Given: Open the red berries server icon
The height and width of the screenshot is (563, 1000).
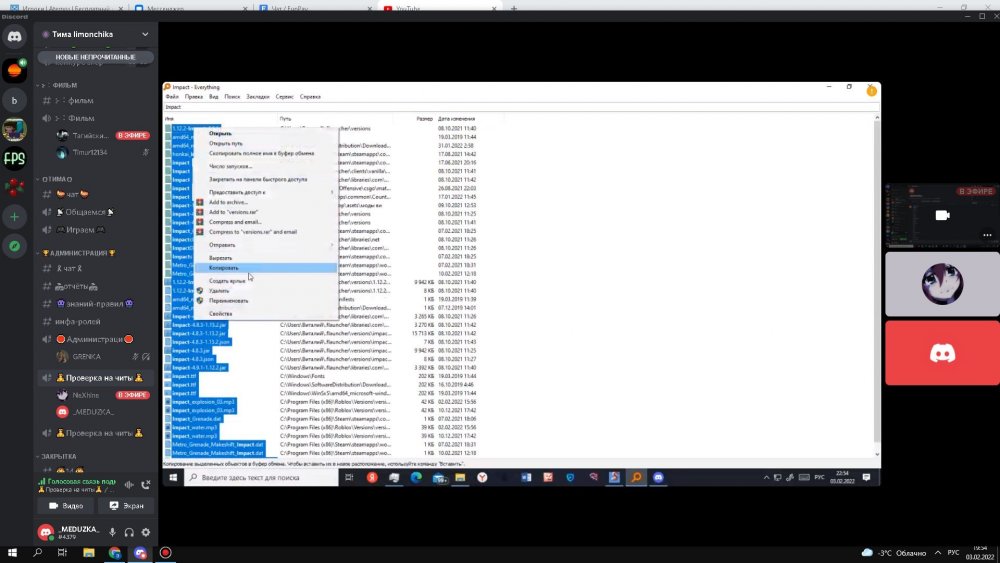Looking at the screenshot, I should (14, 187).
